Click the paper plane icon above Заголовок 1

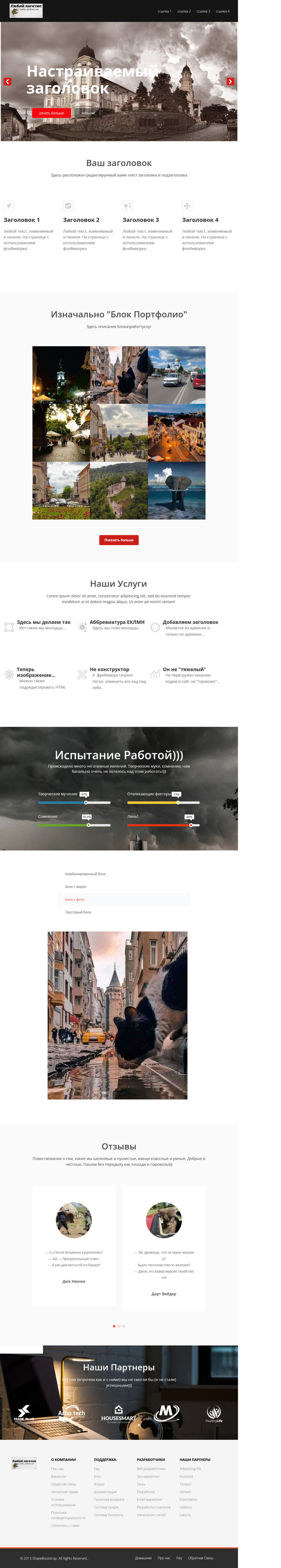point(8,206)
